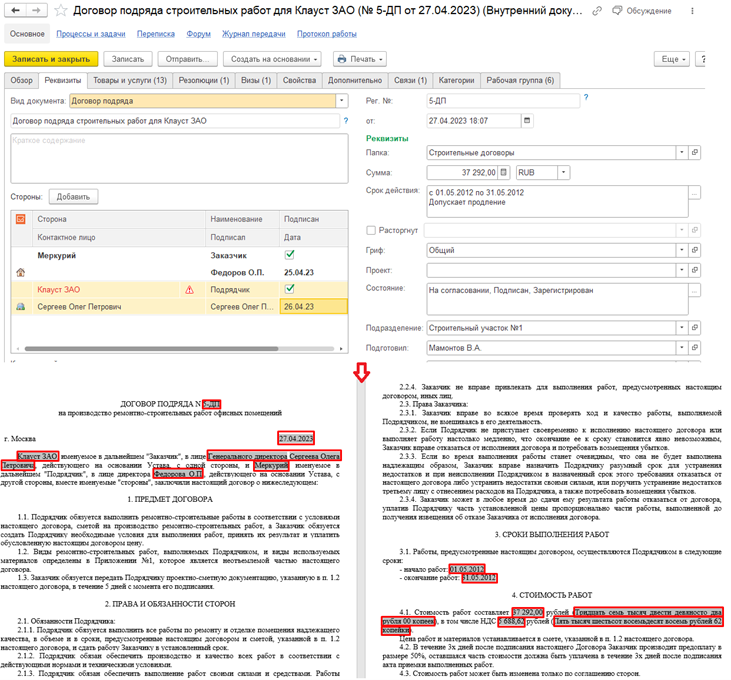Switch to Товары и услуги (13) tab
Image resolution: width=731 pixels, height=680 pixels.
(x=130, y=80)
